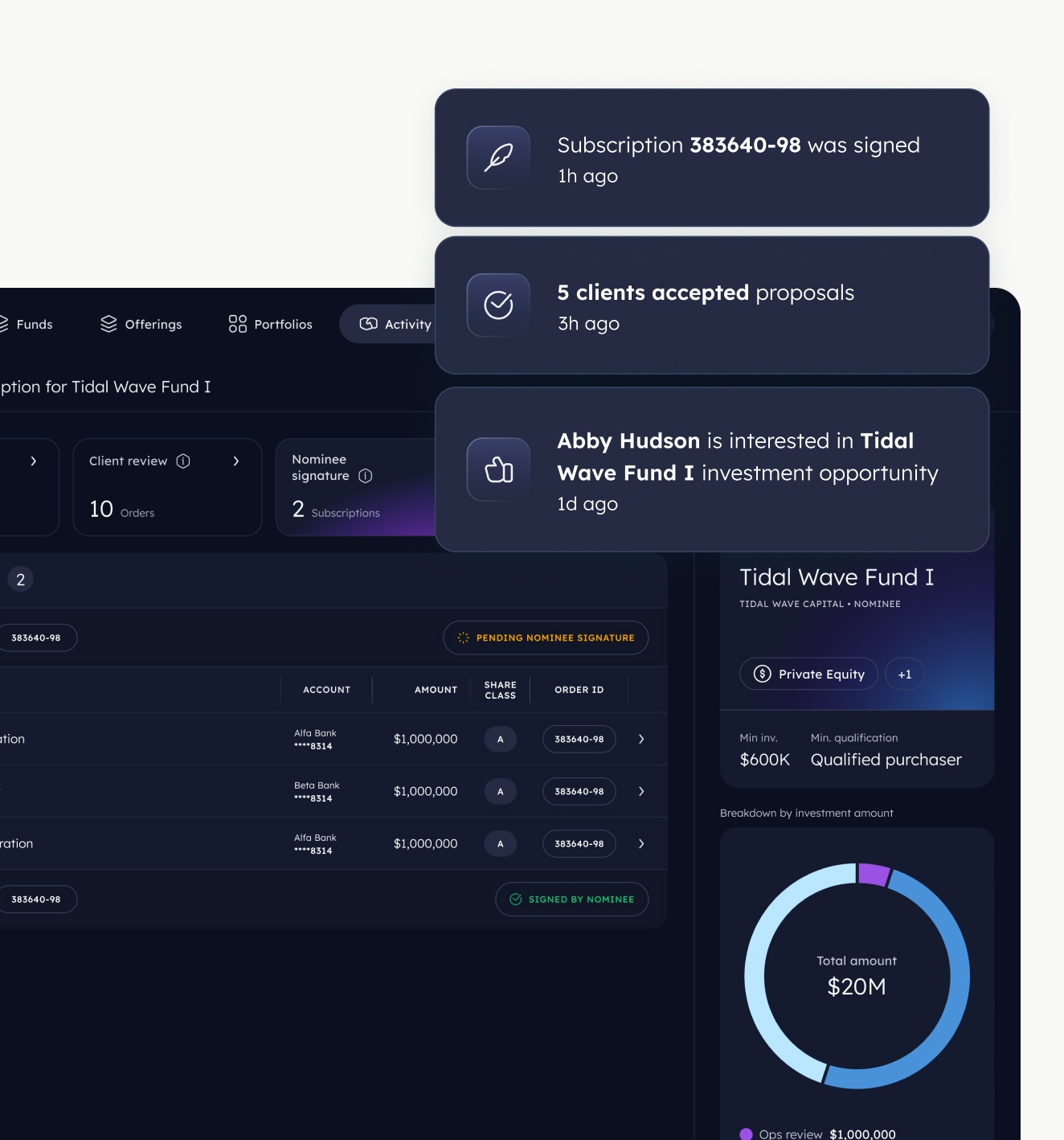Click the Ops review $1,000,000 legend entry
Image resolution: width=1064 pixels, height=1140 pixels.
[817, 1134]
